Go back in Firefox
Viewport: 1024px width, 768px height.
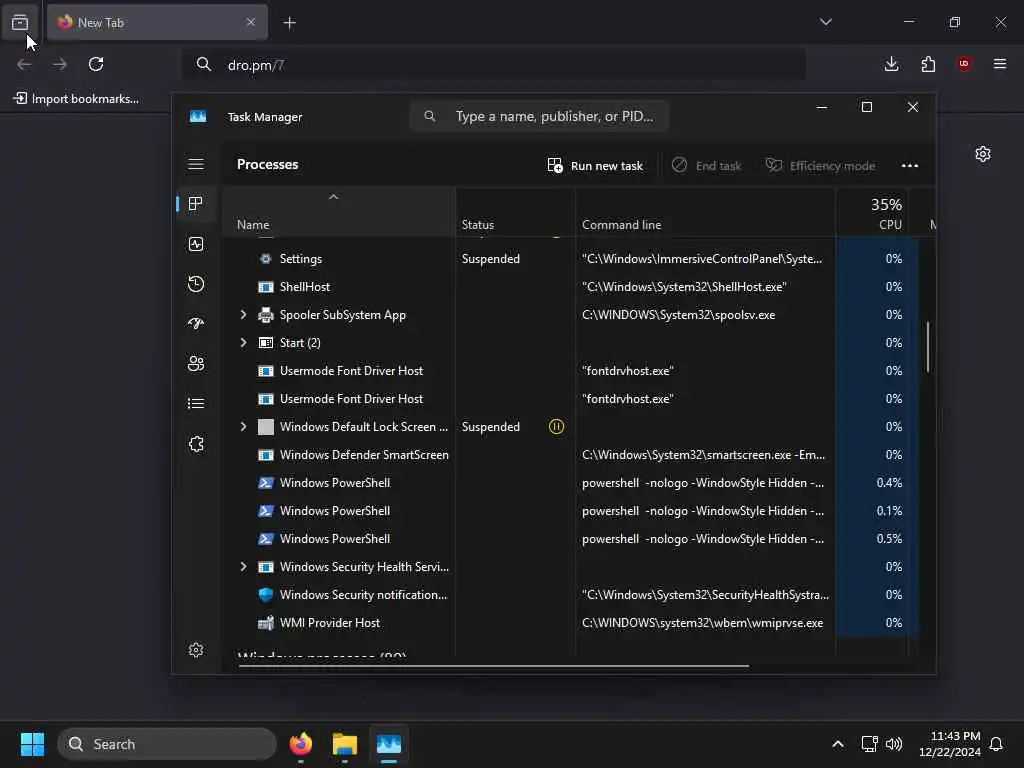[25, 64]
